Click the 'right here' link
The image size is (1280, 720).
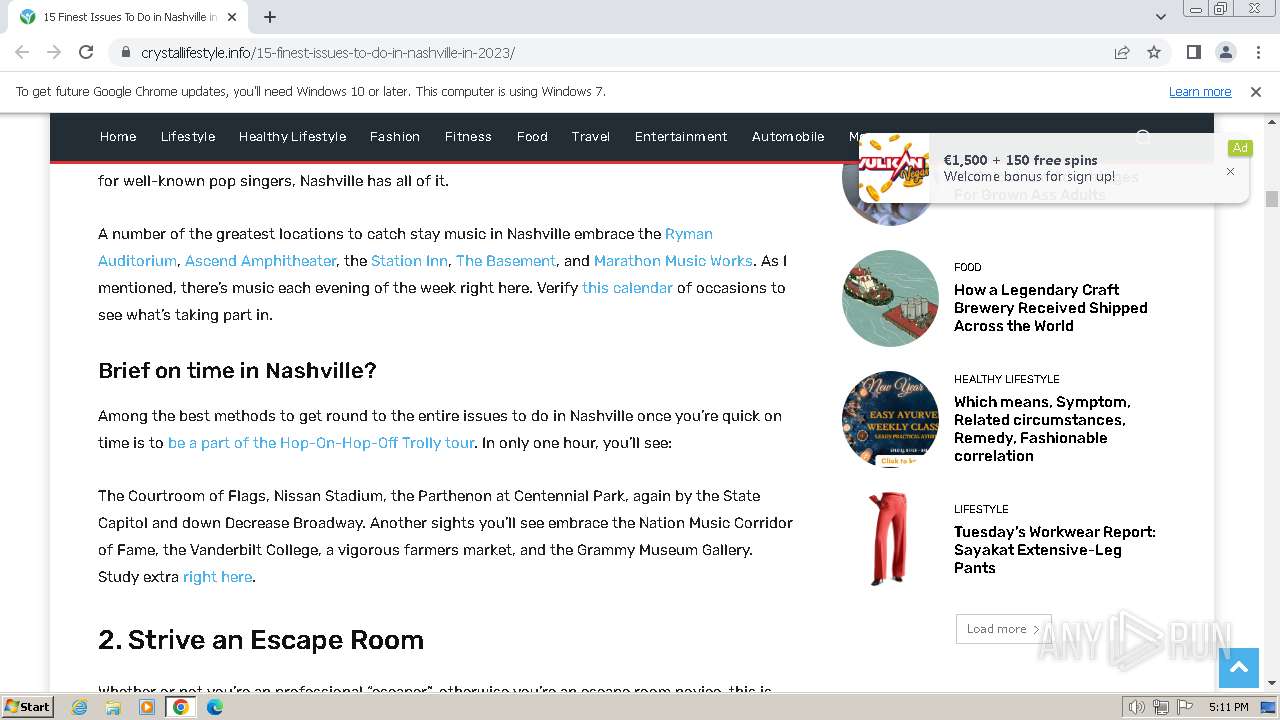[217, 577]
